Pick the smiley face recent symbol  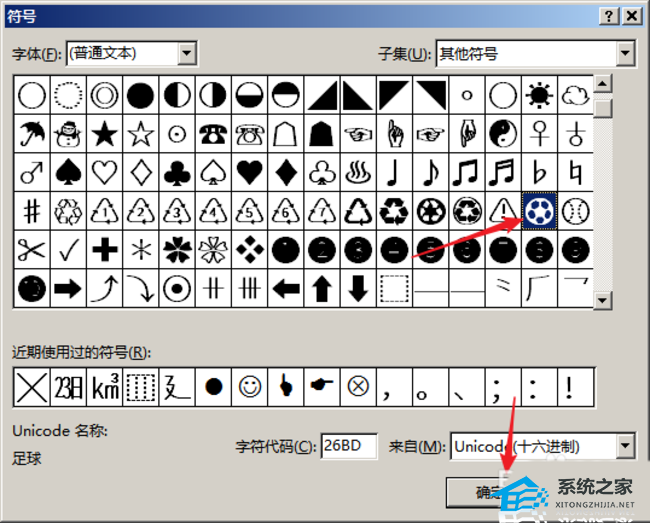[250, 387]
